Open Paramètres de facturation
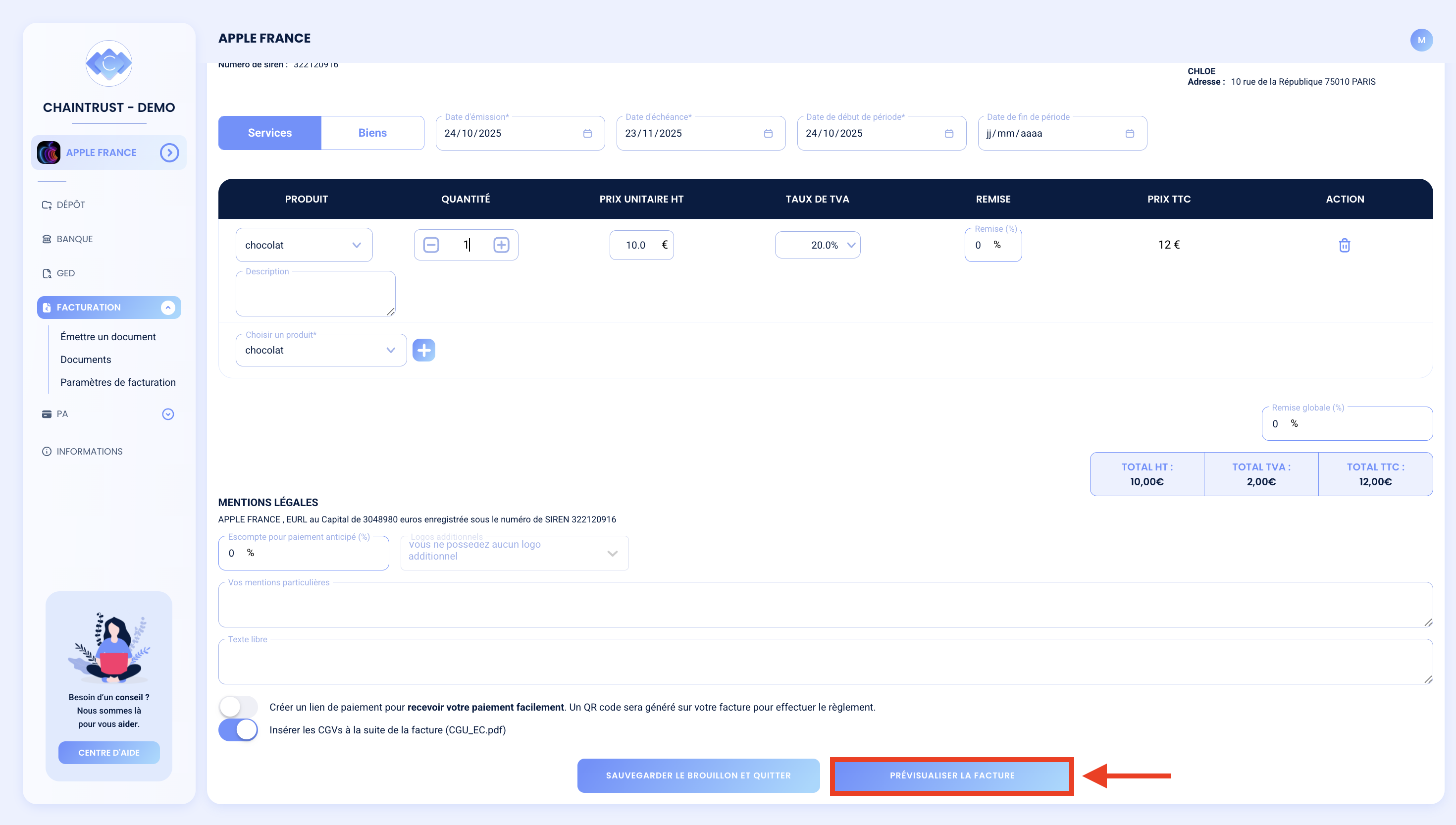 point(118,382)
